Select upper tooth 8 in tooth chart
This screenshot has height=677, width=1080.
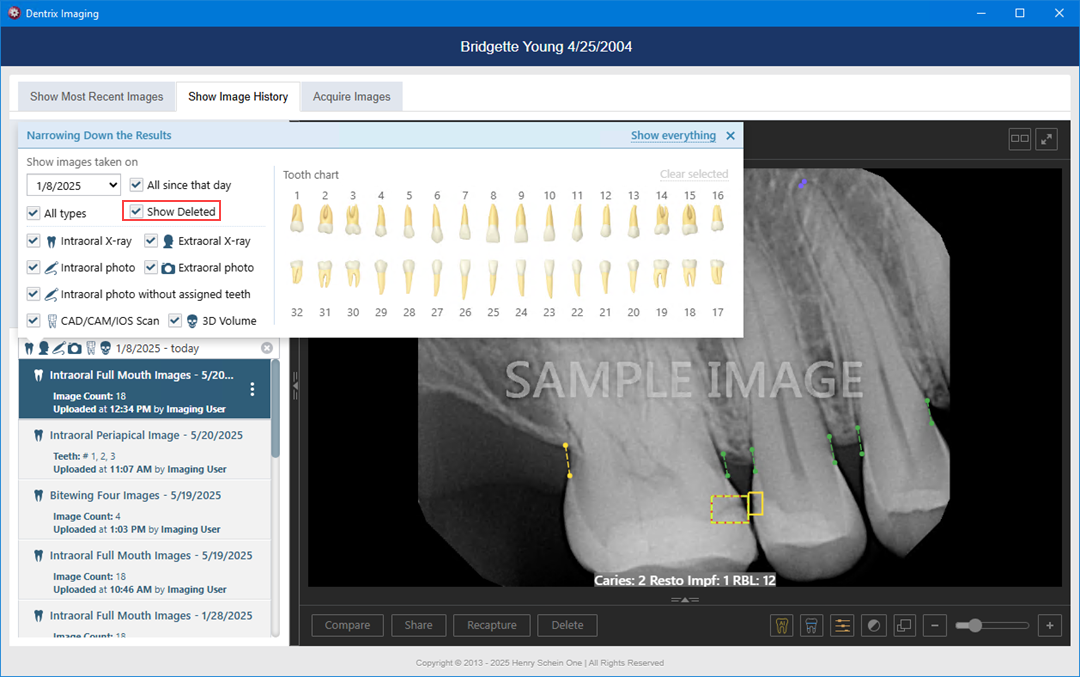pos(493,223)
